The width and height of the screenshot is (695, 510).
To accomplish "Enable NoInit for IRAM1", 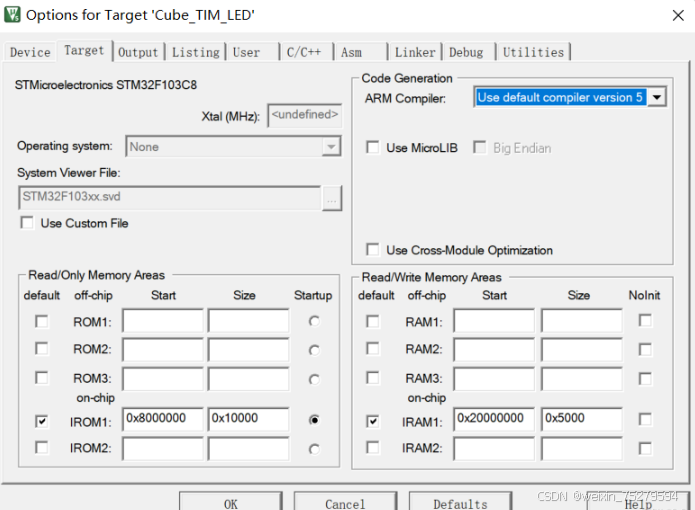I will 645,419.
